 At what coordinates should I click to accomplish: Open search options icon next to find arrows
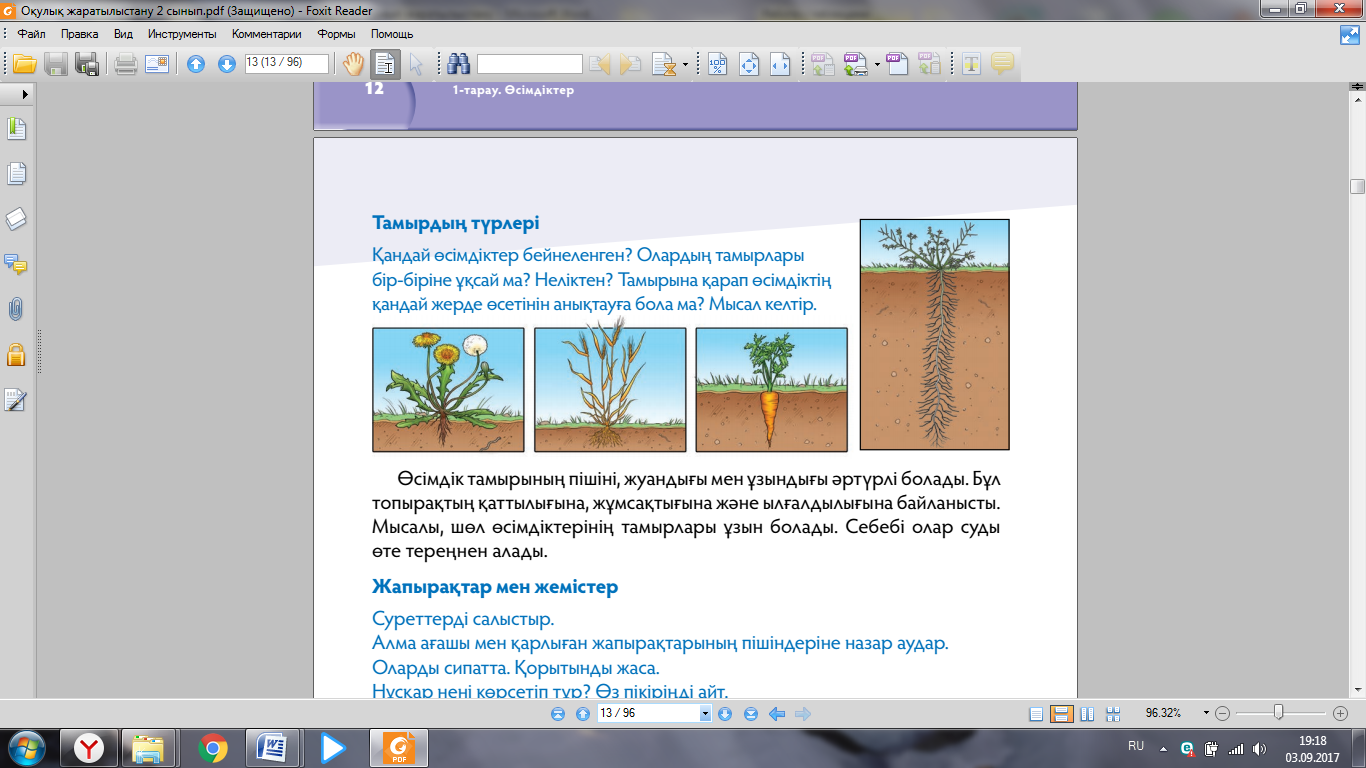(663, 64)
